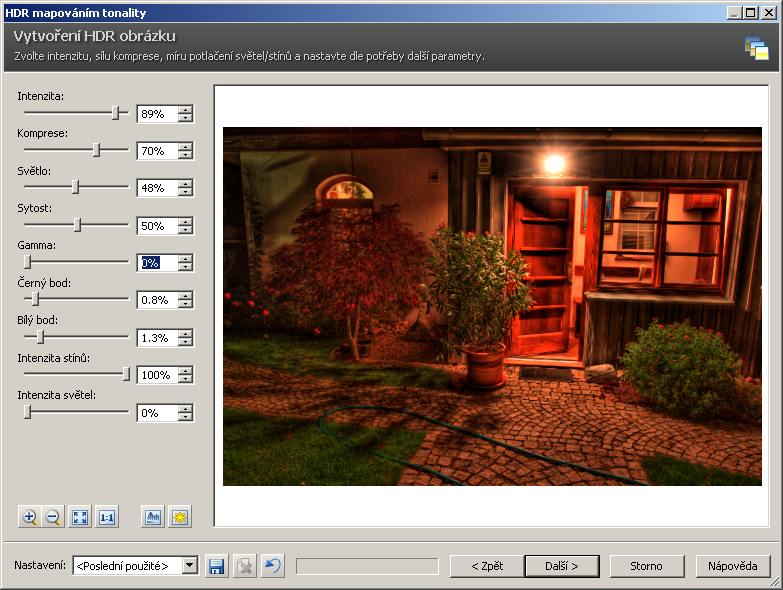
Task: Go back with the Zpět button
Action: pyautogui.click(x=487, y=566)
